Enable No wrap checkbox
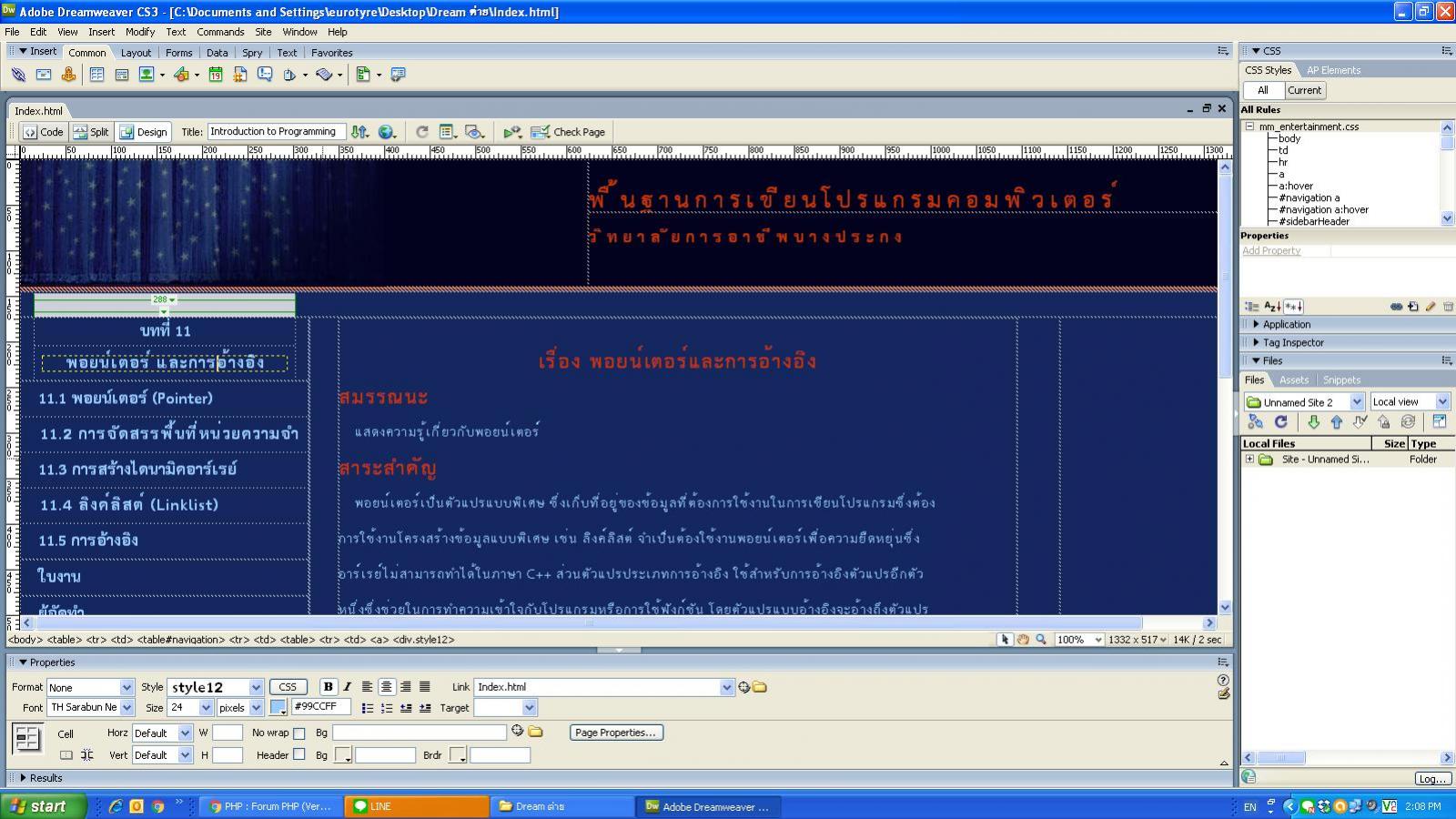Image resolution: width=1456 pixels, height=819 pixels. (x=299, y=733)
